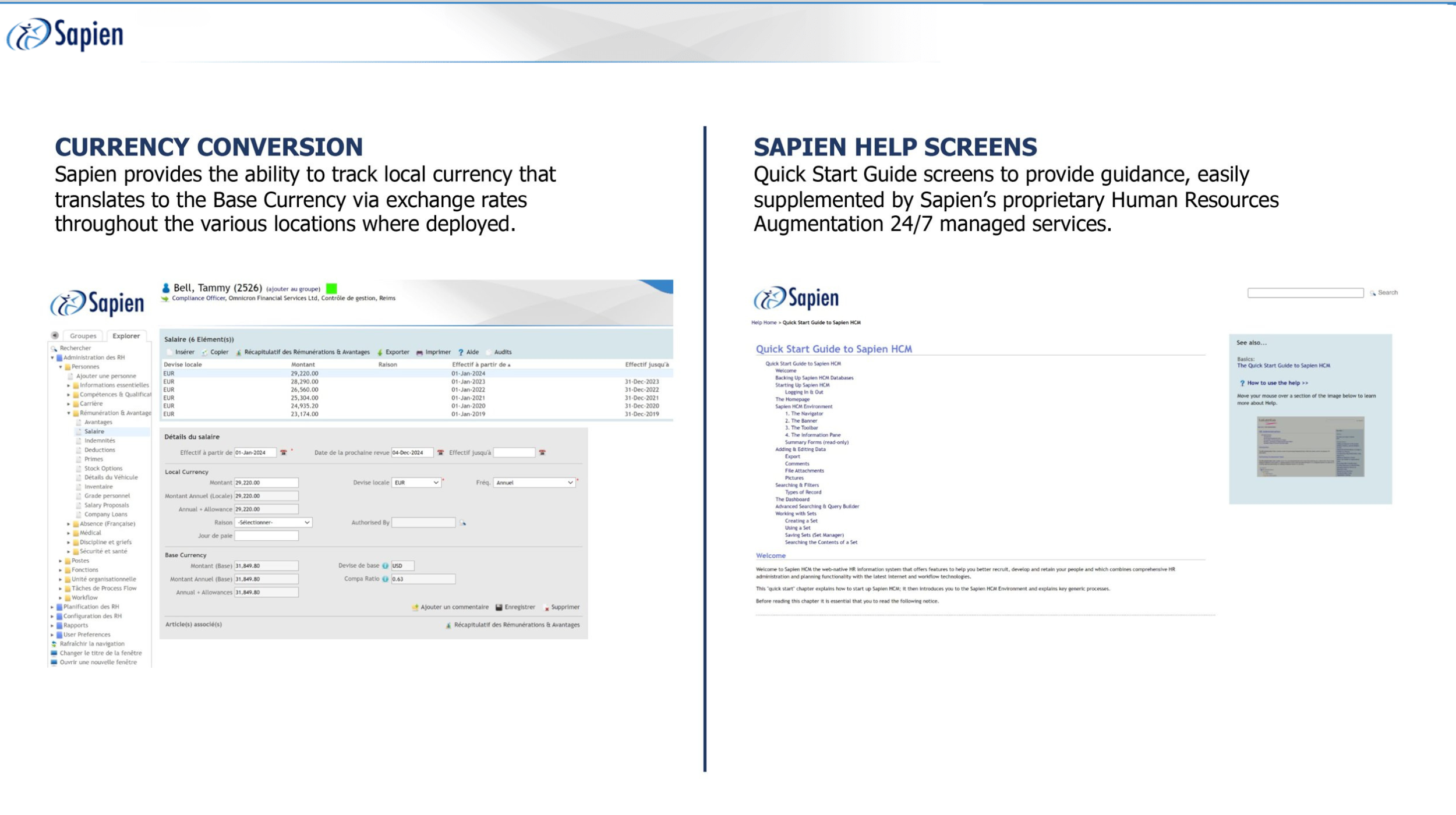Open The Information Pane help topic

tap(812, 435)
